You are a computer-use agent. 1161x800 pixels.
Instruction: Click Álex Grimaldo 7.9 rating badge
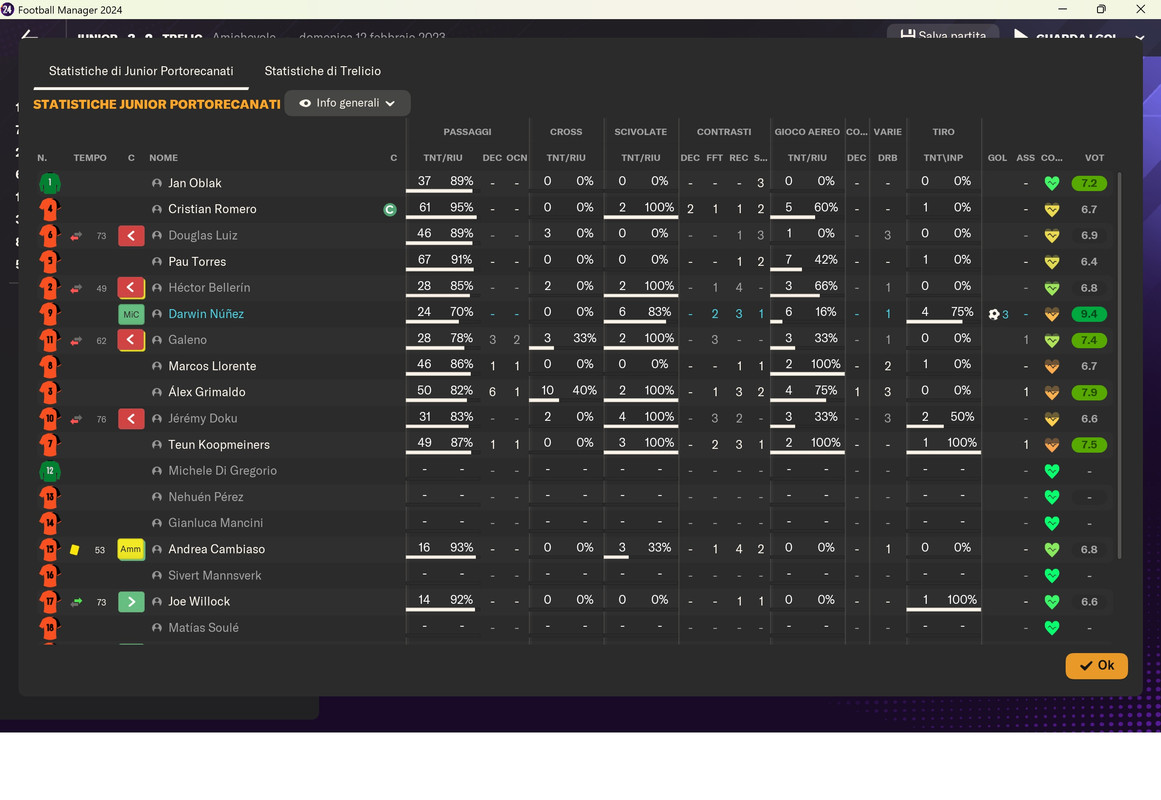click(1088, 393)
